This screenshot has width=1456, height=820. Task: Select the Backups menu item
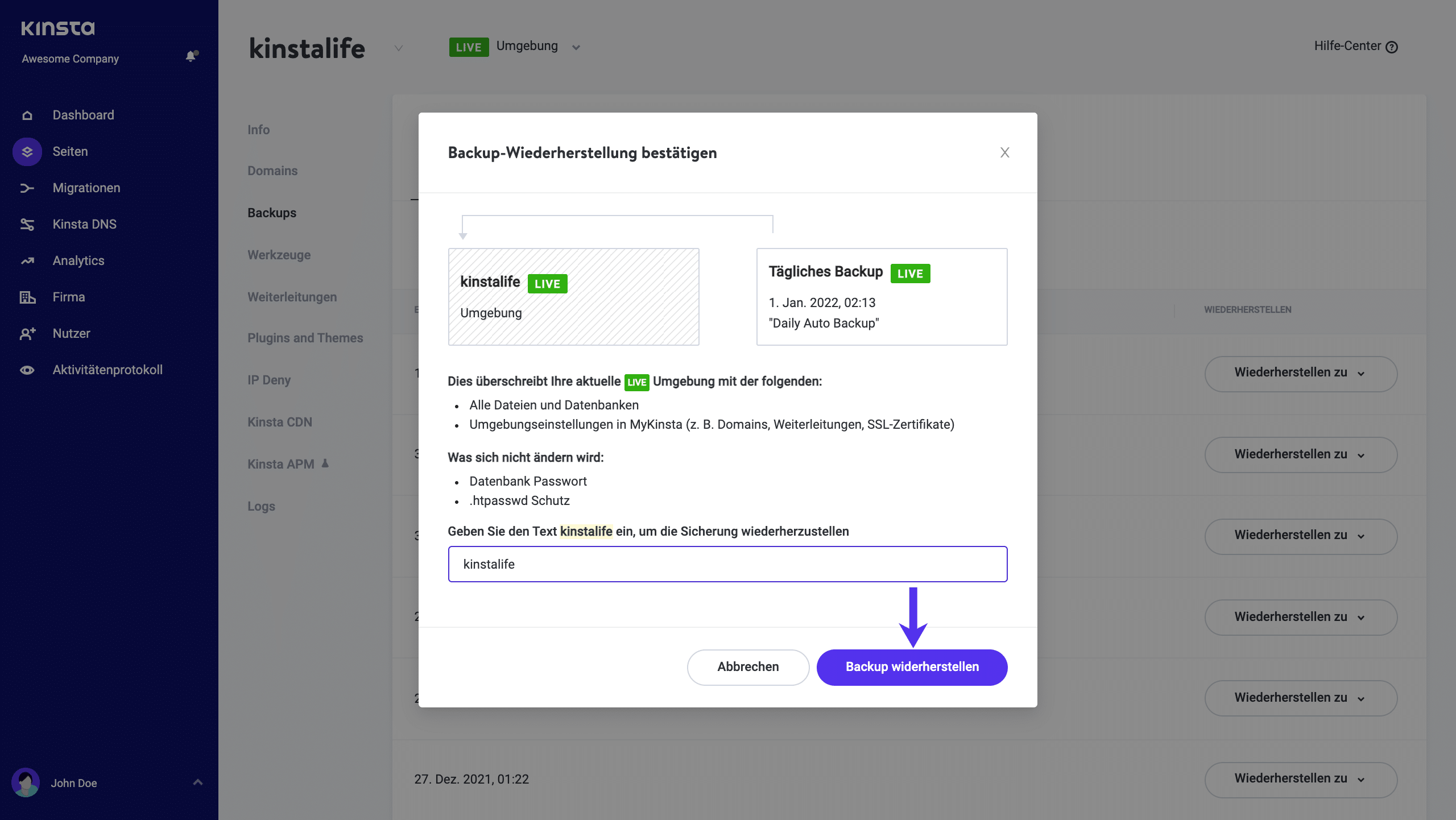point(271,212)
